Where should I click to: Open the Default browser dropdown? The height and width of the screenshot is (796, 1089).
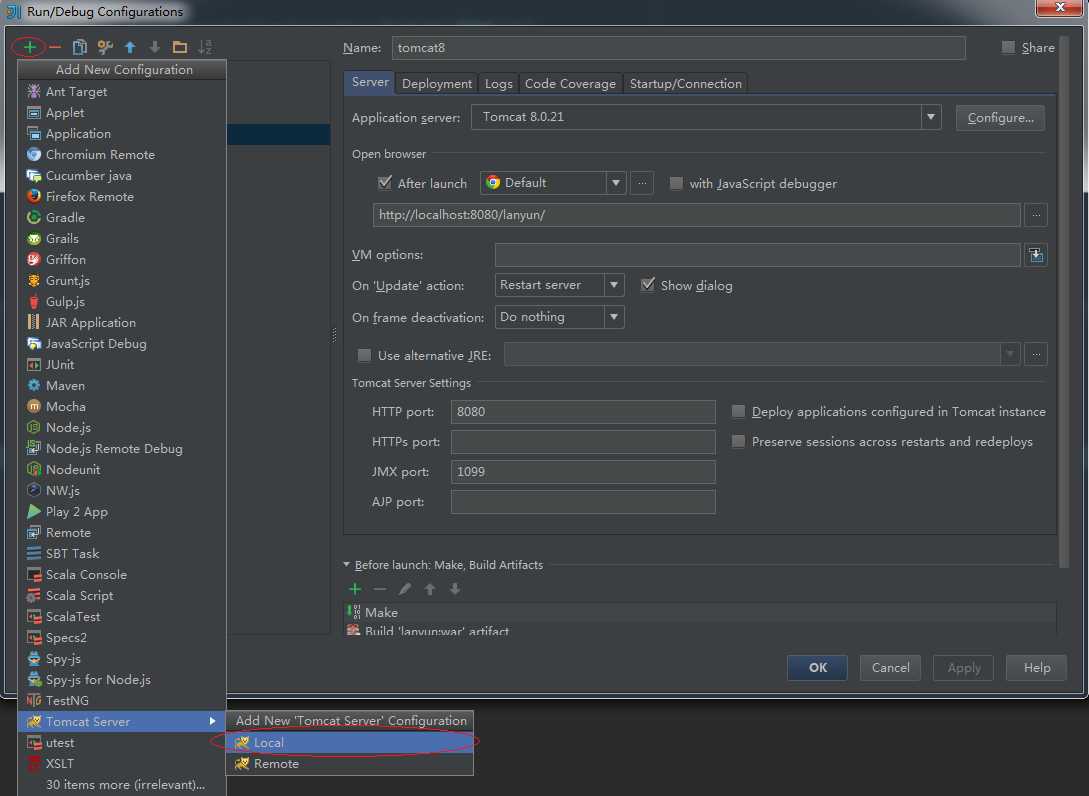[615, 183]
